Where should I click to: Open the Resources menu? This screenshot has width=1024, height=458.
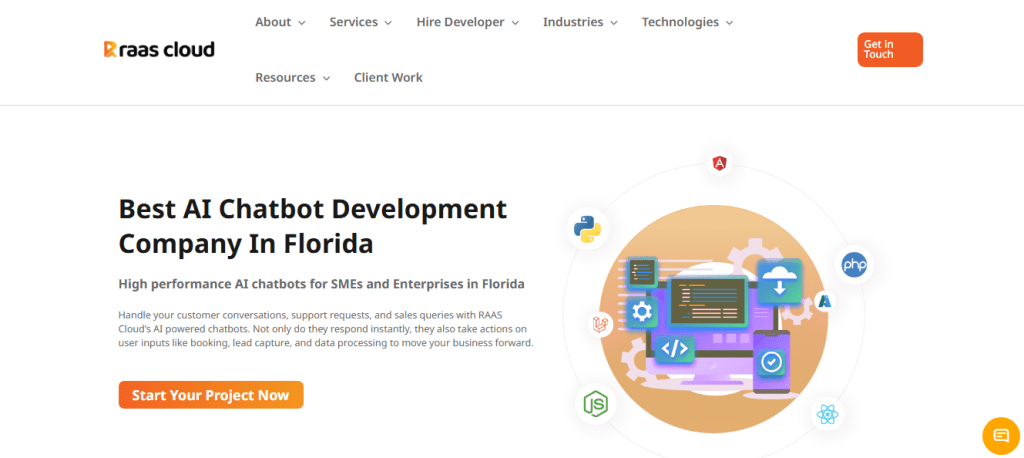(x=293, y=78)
